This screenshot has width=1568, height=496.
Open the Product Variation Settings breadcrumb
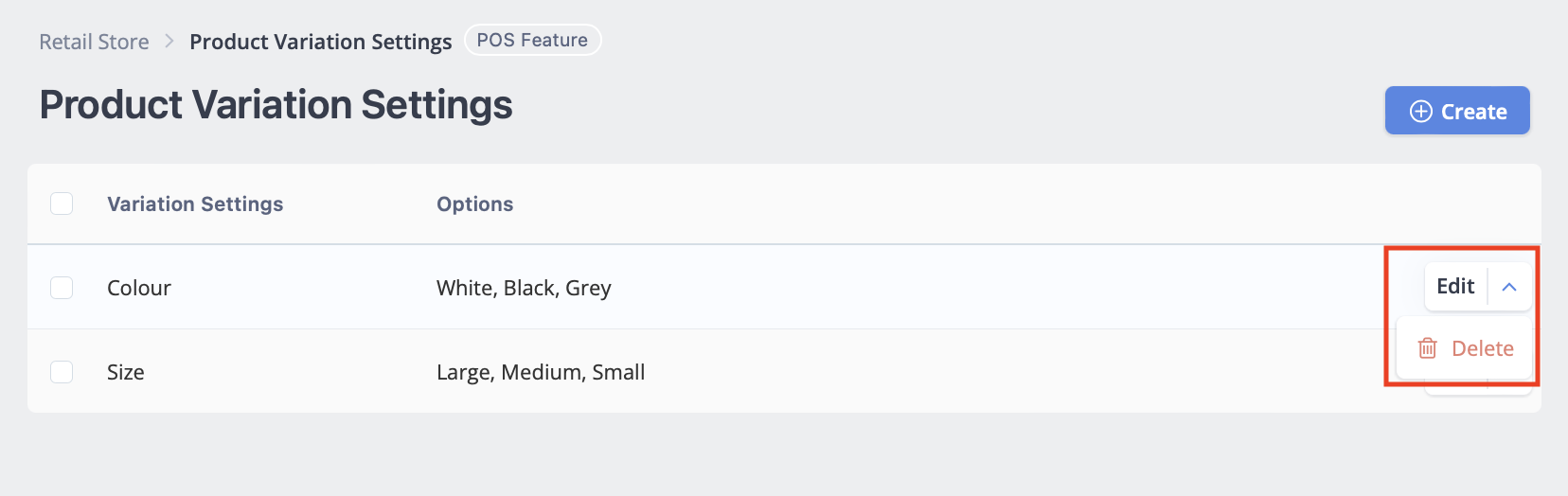pos(321,42)
